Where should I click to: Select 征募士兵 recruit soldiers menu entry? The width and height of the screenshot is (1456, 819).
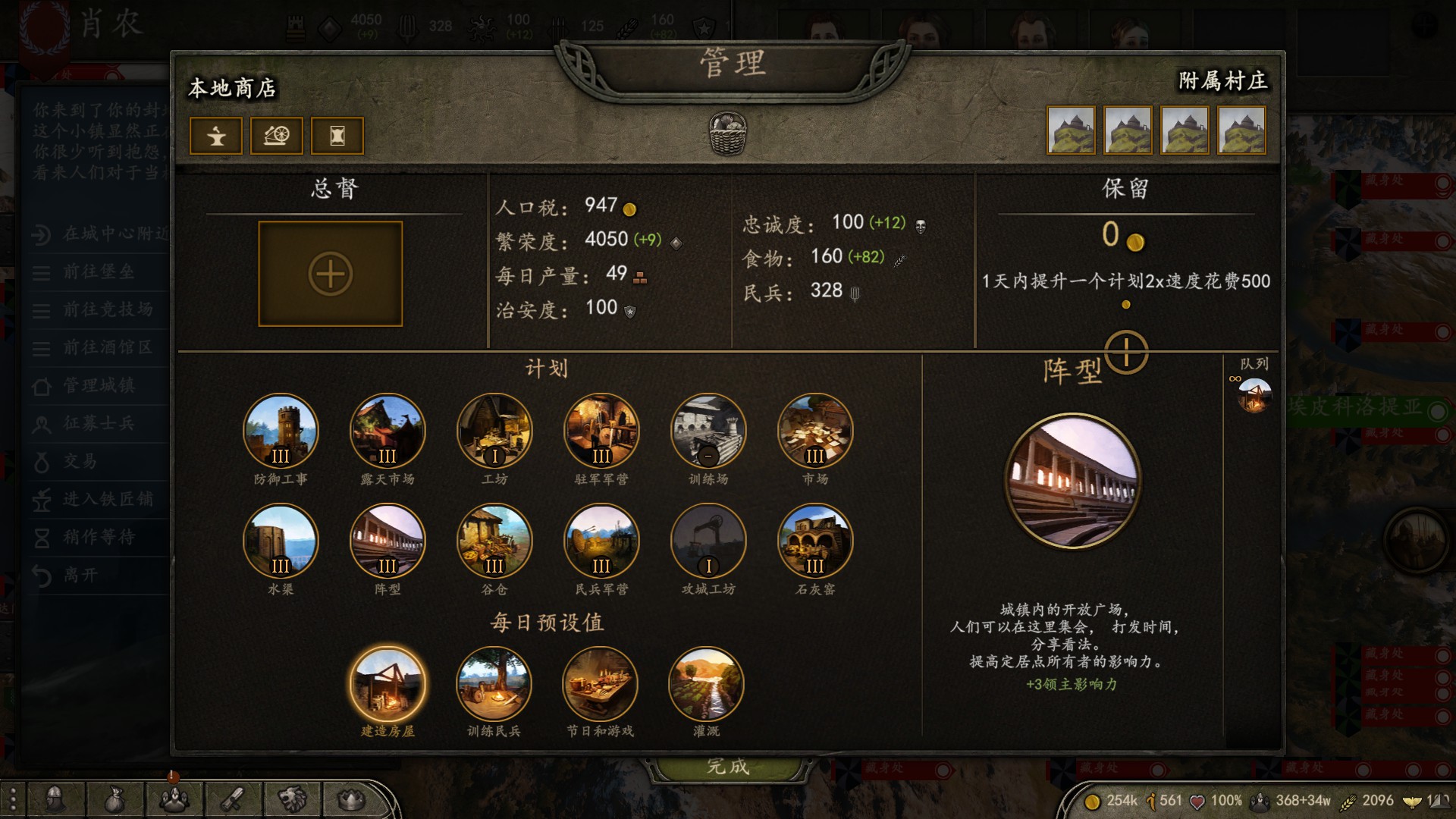[x=99, y=423]
